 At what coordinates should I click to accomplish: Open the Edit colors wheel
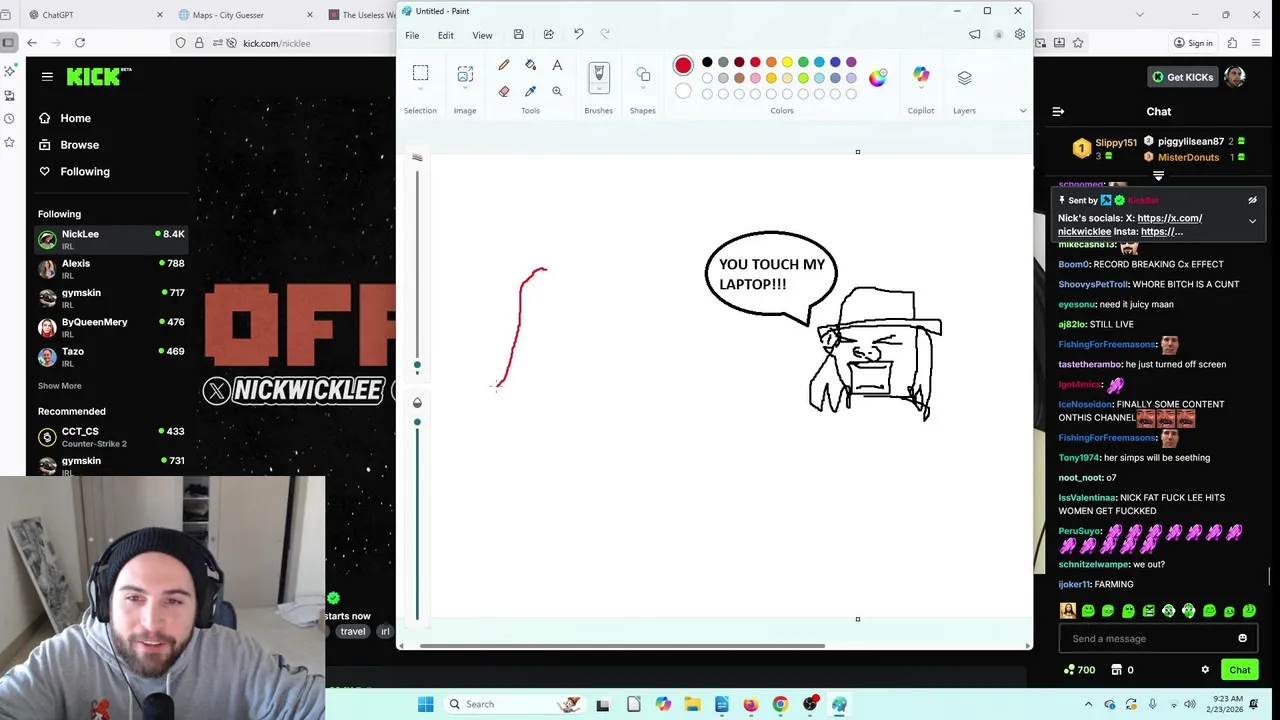point(877,78)
